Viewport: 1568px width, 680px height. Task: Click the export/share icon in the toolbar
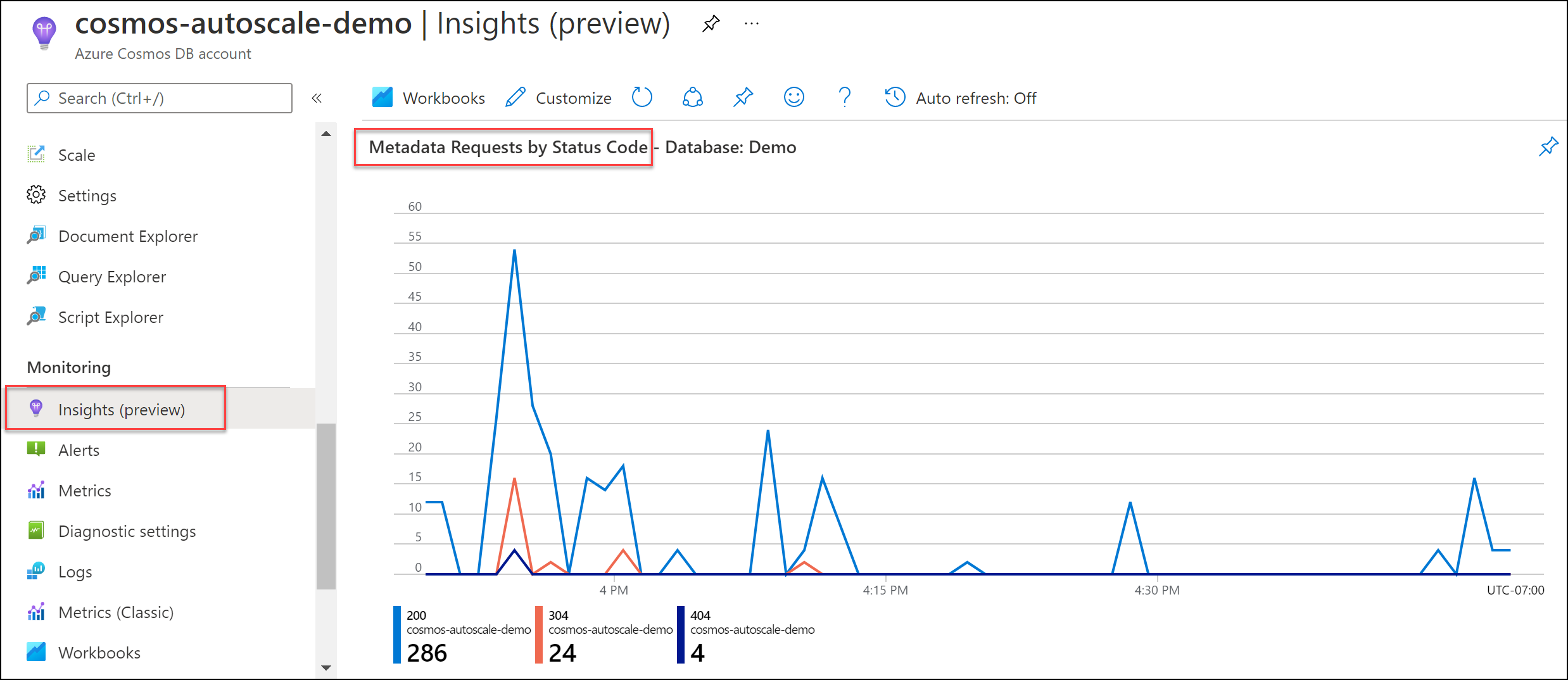click(692, 98)
